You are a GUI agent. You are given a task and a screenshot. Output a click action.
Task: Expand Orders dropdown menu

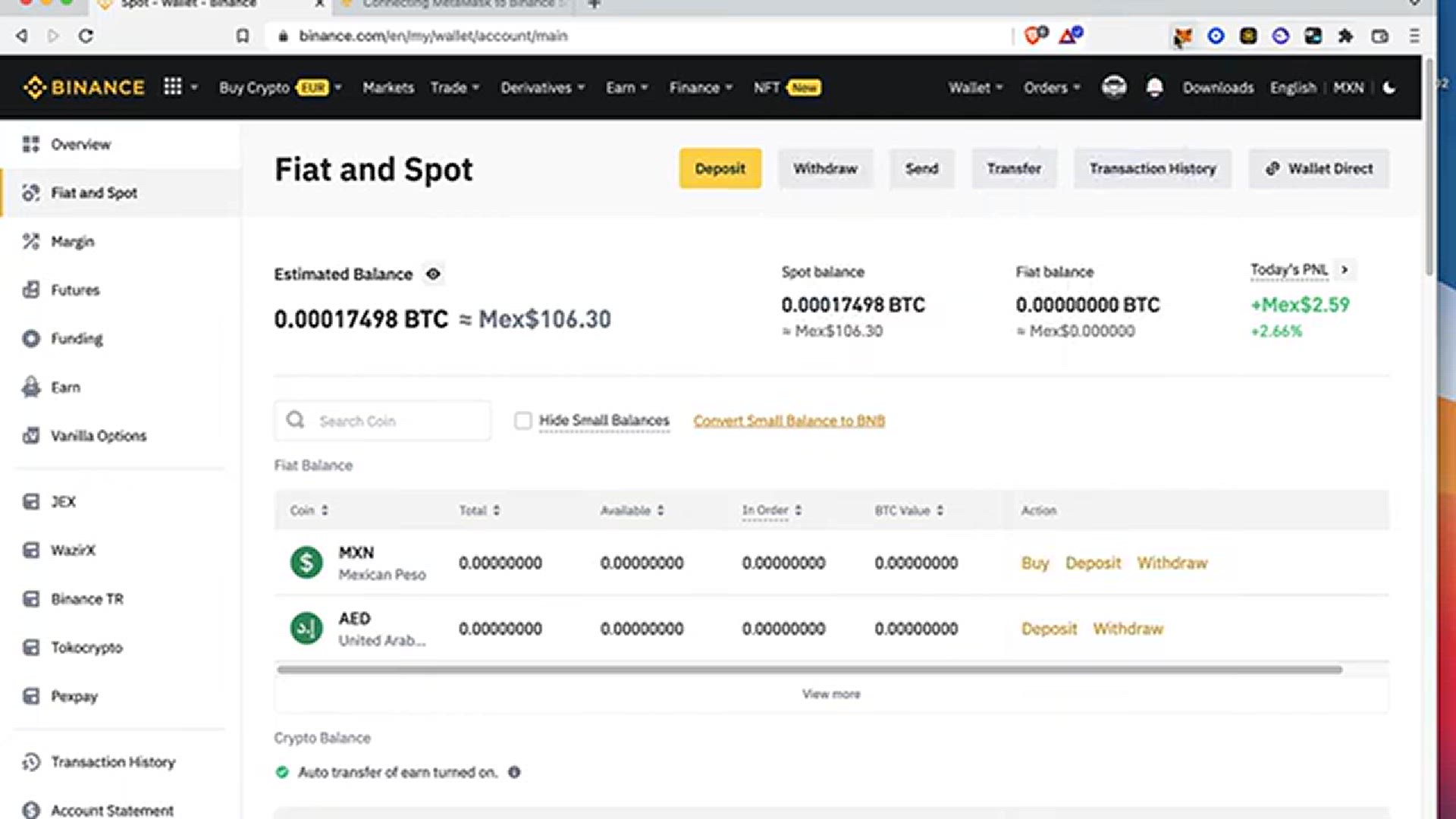point(1052,87)
